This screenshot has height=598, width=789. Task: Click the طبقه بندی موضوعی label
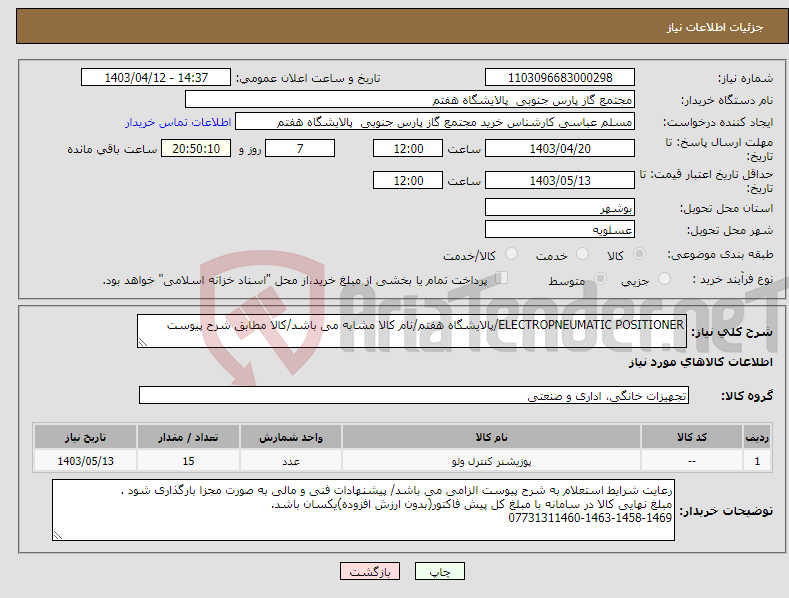(x=720, y=255)
